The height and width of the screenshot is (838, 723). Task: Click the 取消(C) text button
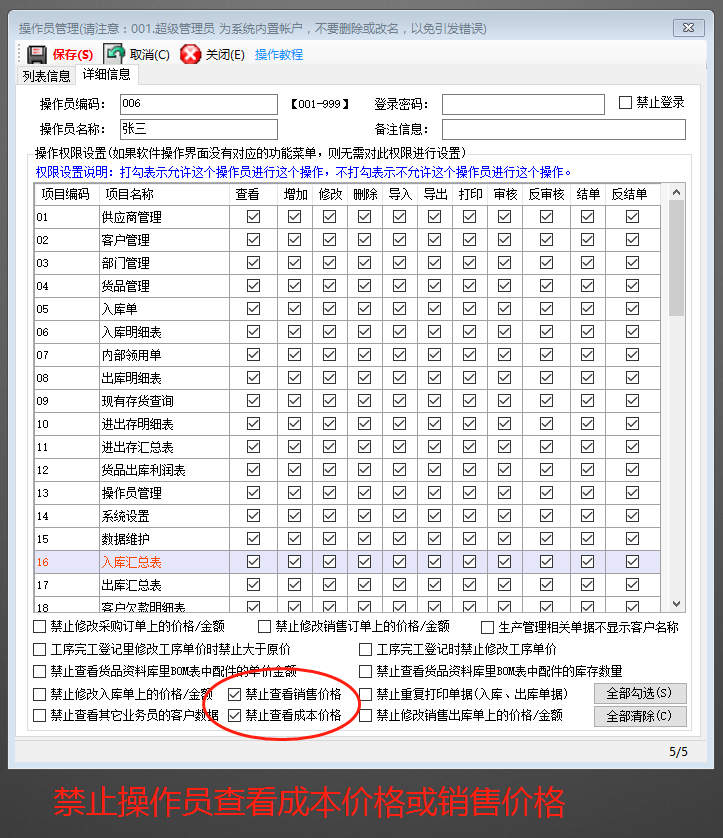tap(150, 55)
